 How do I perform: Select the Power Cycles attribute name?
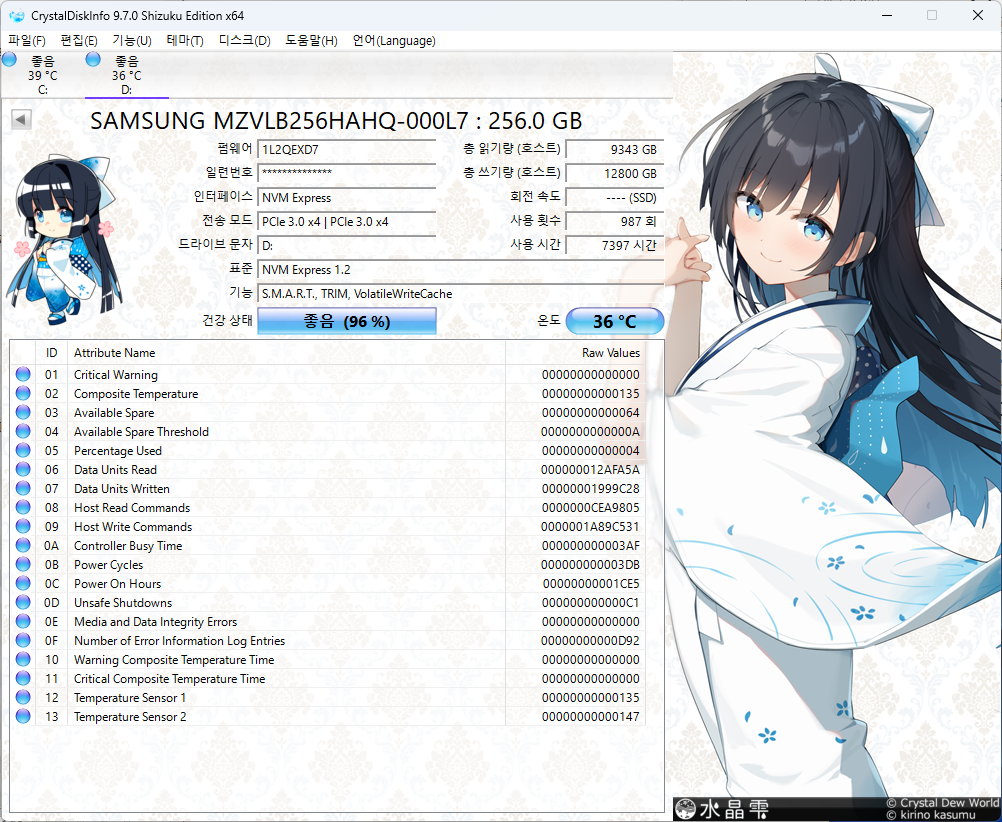pos(109,565)
